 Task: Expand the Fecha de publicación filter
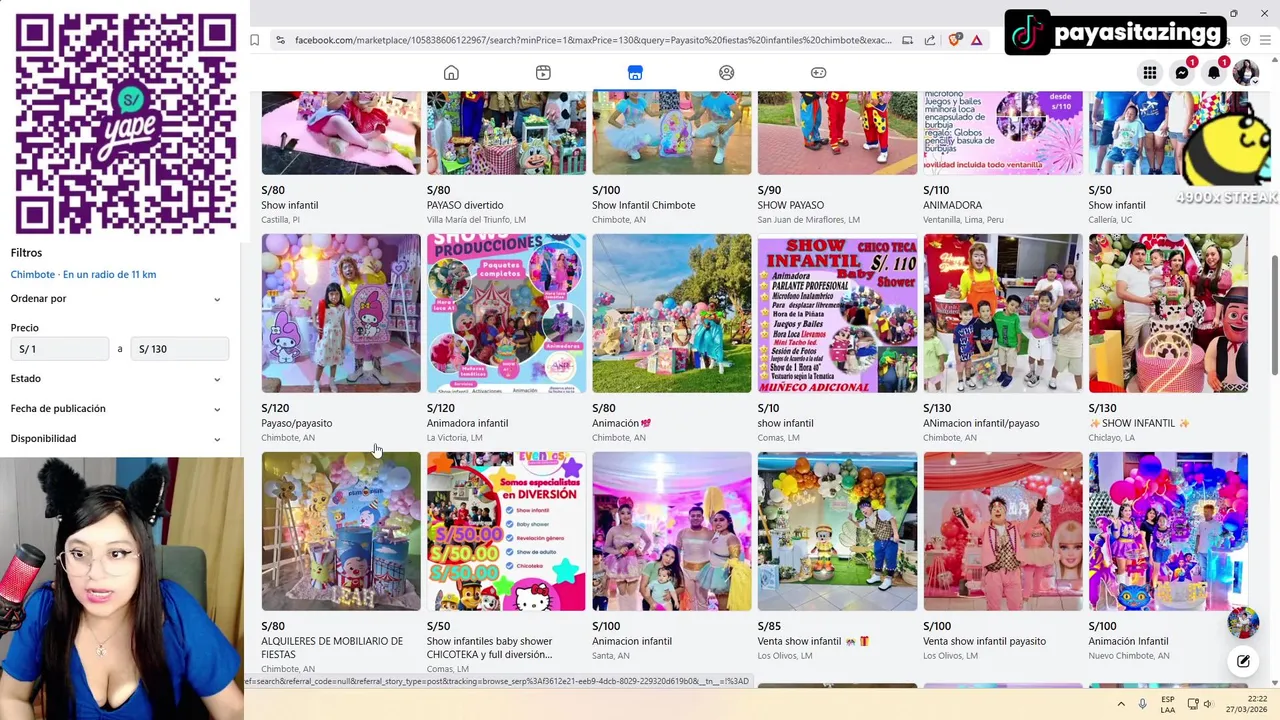[116, 409]
